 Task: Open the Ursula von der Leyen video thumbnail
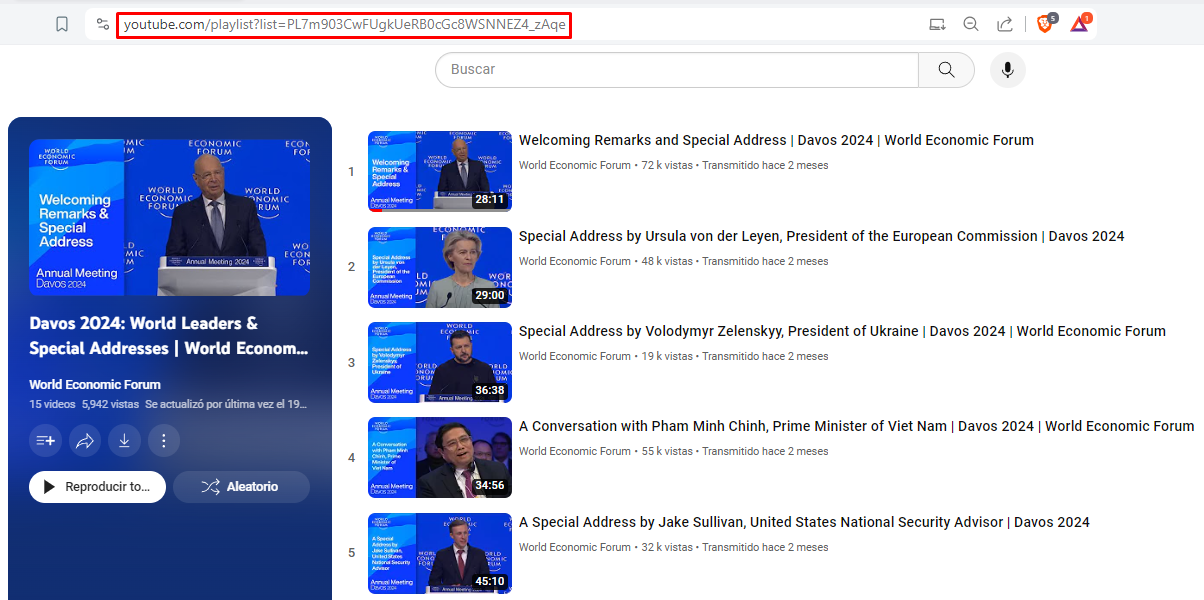coord(440,267)
